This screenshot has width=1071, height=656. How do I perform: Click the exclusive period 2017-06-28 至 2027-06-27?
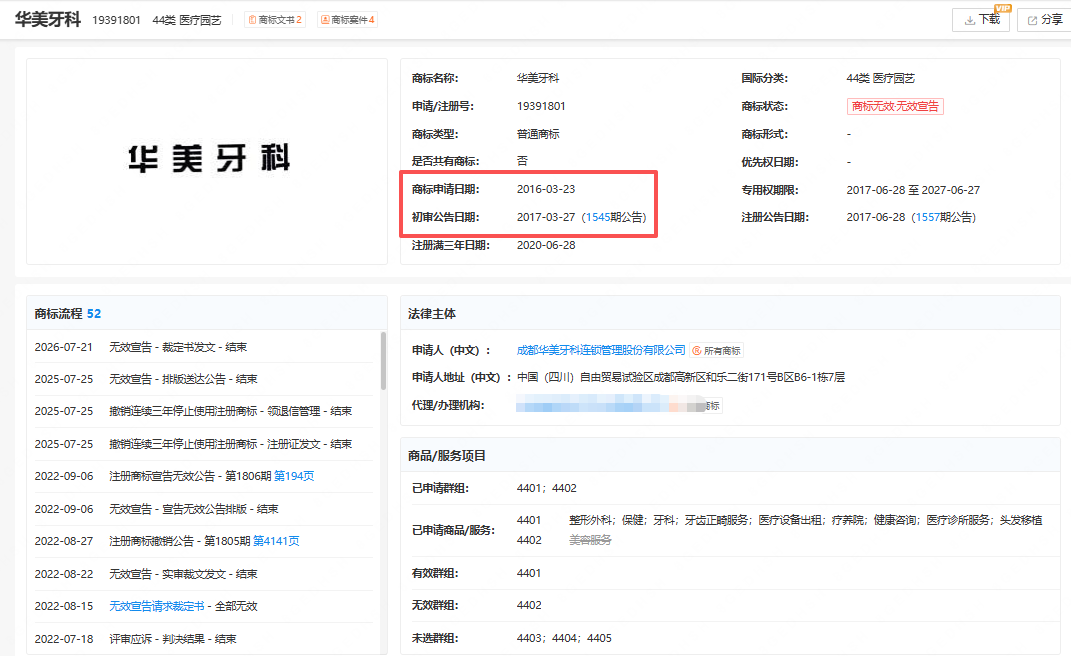(913, 190)
